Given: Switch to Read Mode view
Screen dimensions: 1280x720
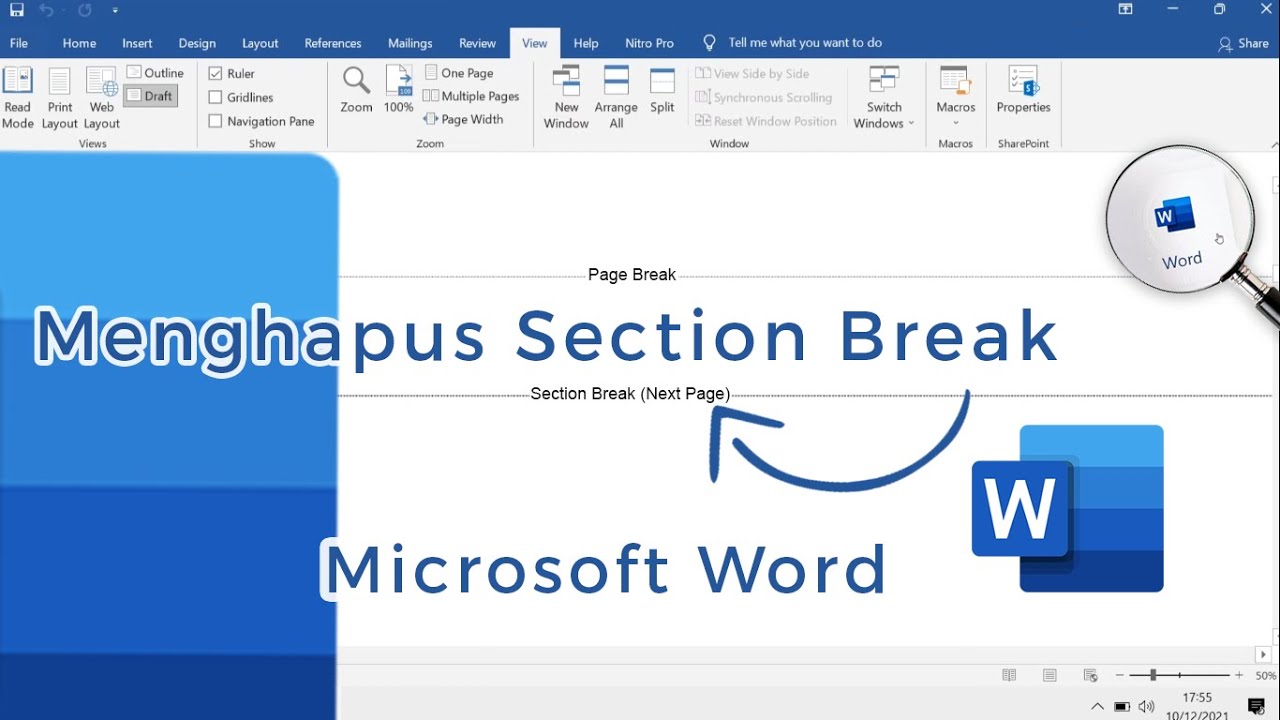Looking at the screenshot, I should pyautogui.click(x=18, y=98).
